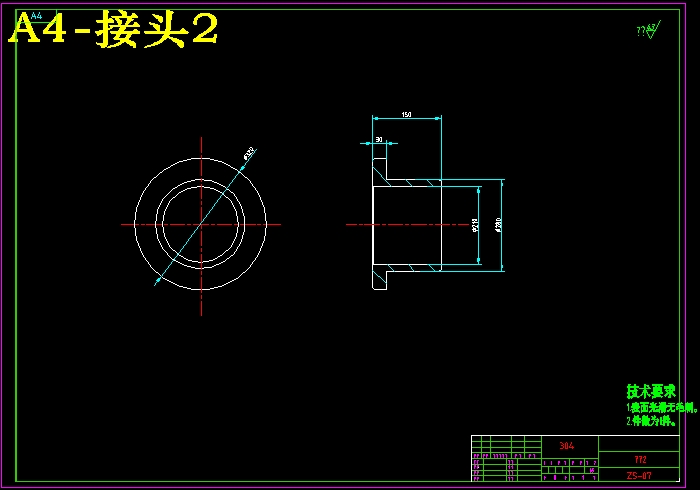The width and height of the screenshot is (700, 490).
Task: Click the yellow A4-接头2 title text
Action: point(113,32)
